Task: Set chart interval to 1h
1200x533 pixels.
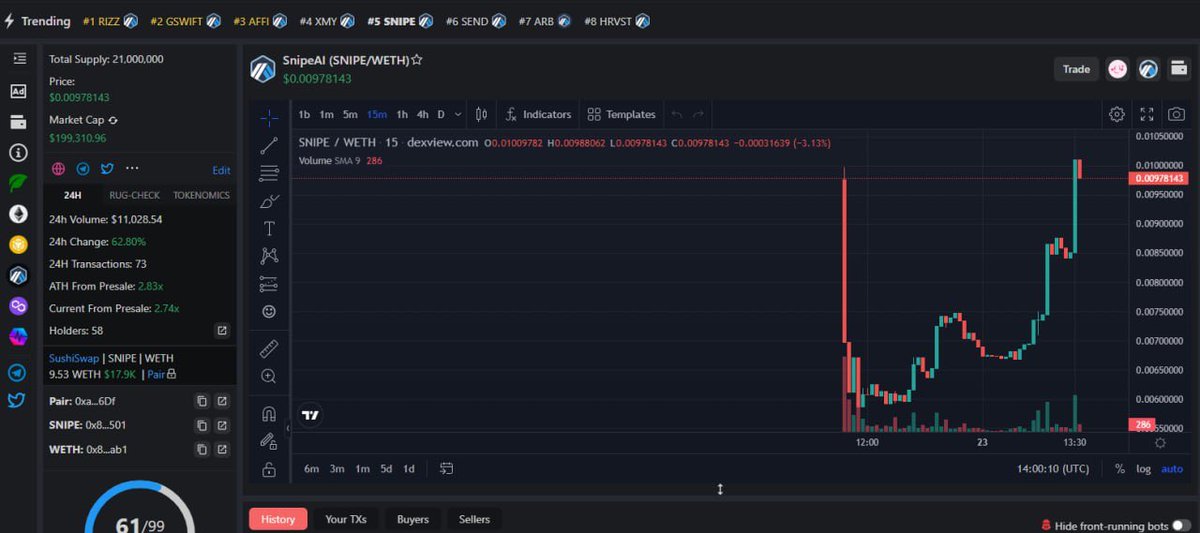Action: coord(402,114)
